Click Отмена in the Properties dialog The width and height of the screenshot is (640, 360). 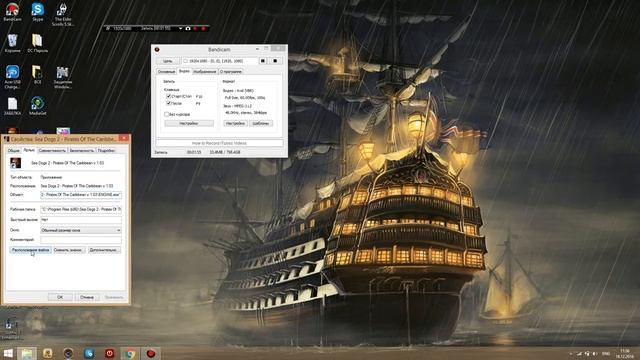[87, 297]
